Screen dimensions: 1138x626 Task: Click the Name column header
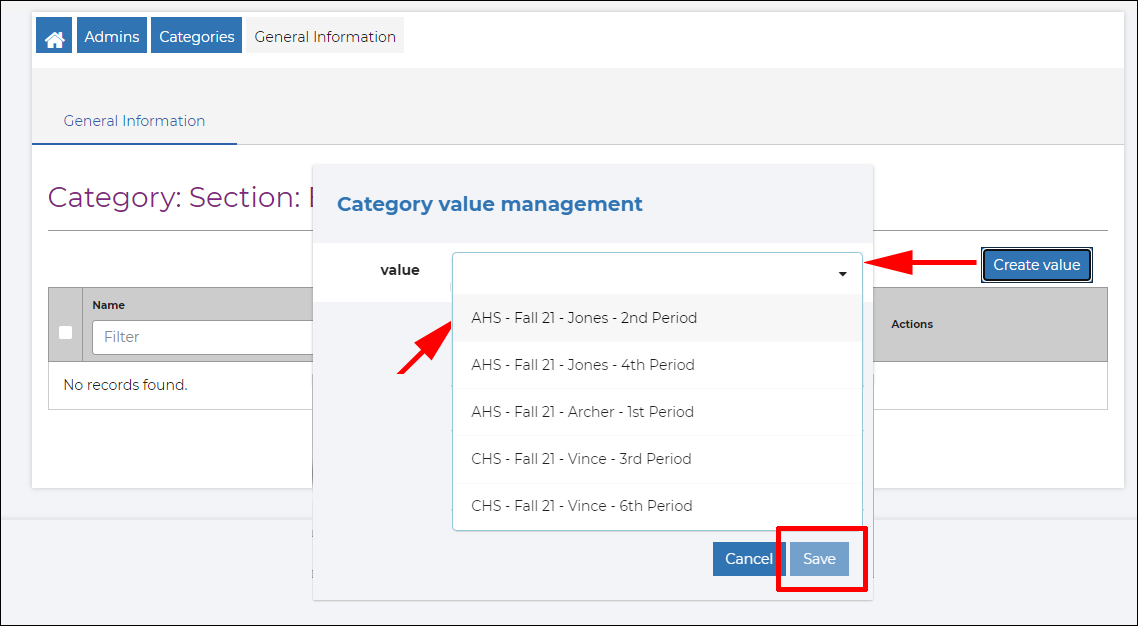109,305
